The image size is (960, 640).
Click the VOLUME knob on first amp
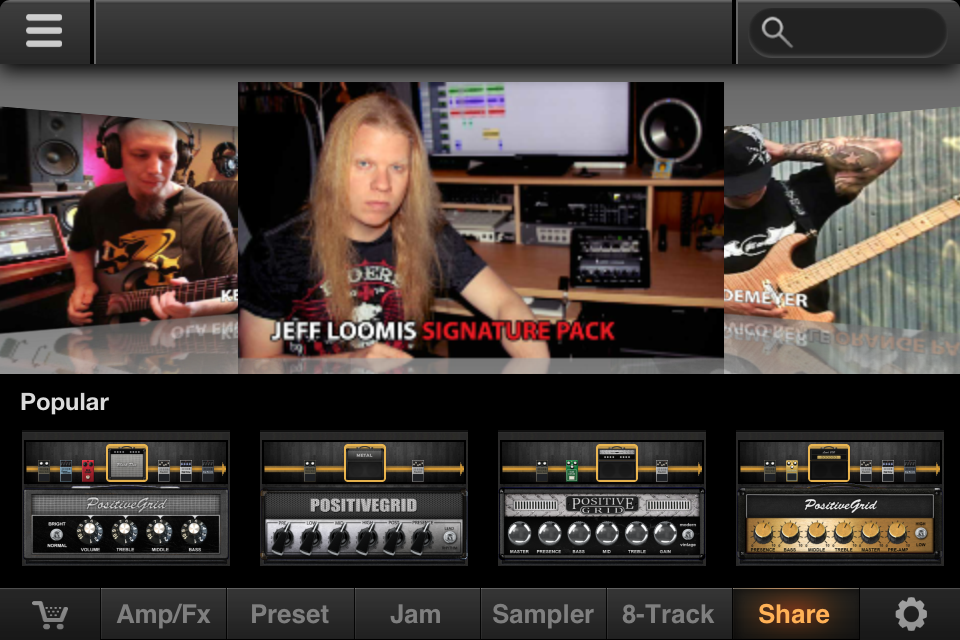tap(90, 531)
